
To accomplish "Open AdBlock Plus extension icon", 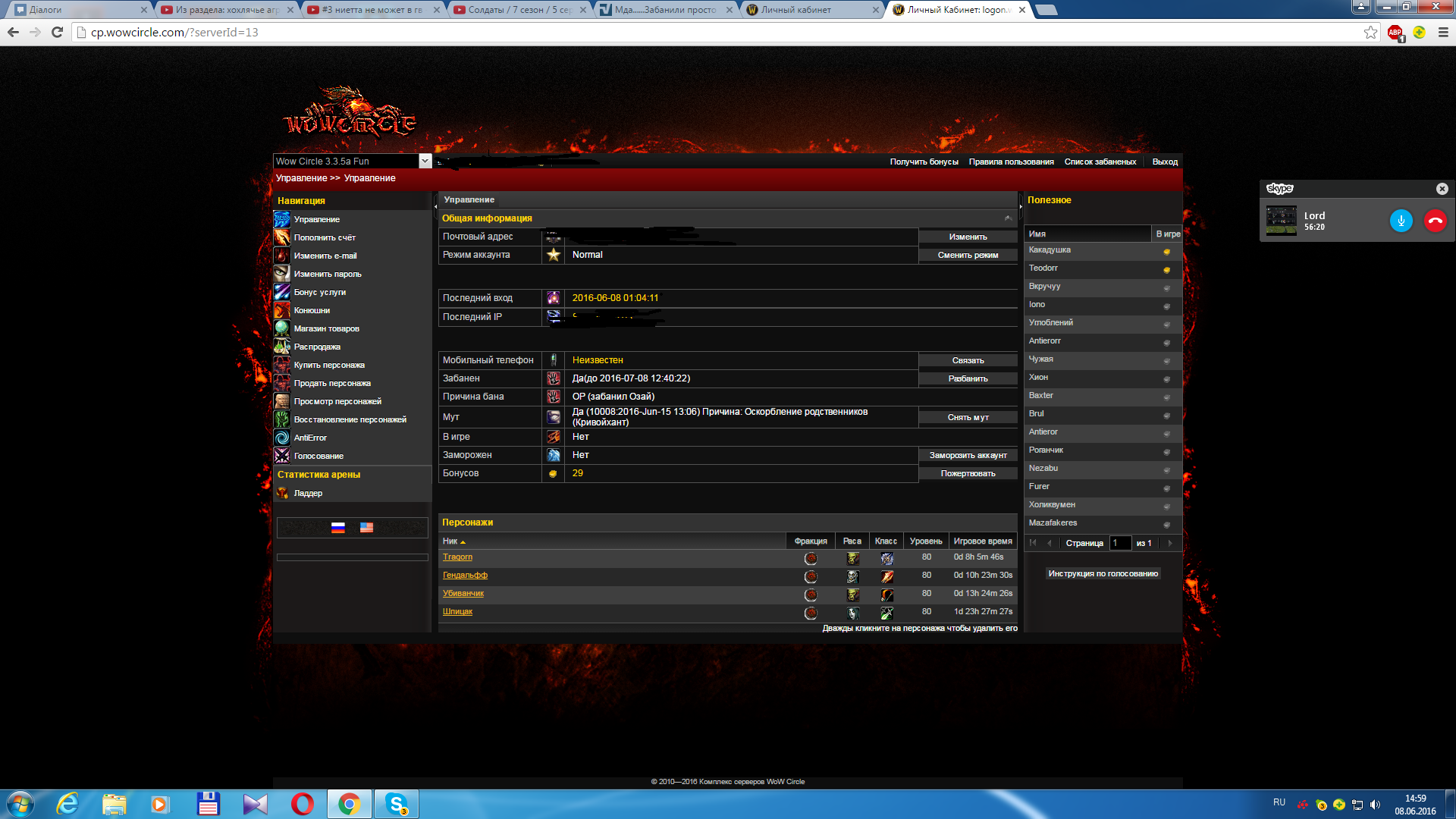I will (x=1395, y=32).
